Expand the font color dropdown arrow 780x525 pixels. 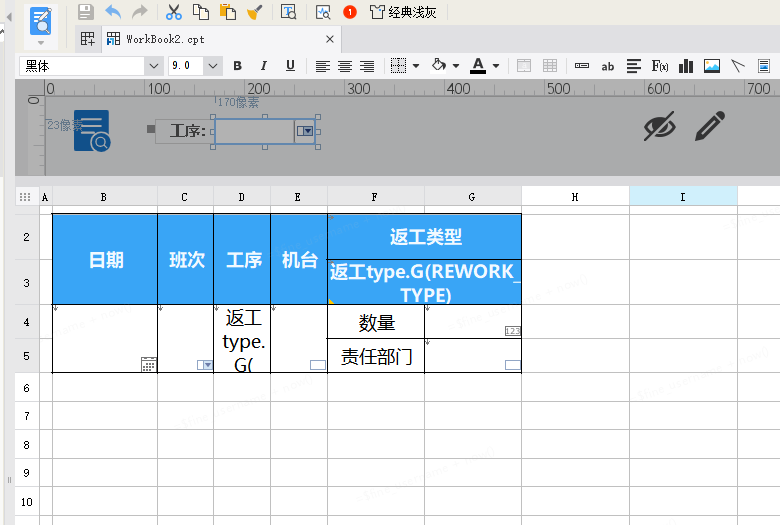(495, 66)
